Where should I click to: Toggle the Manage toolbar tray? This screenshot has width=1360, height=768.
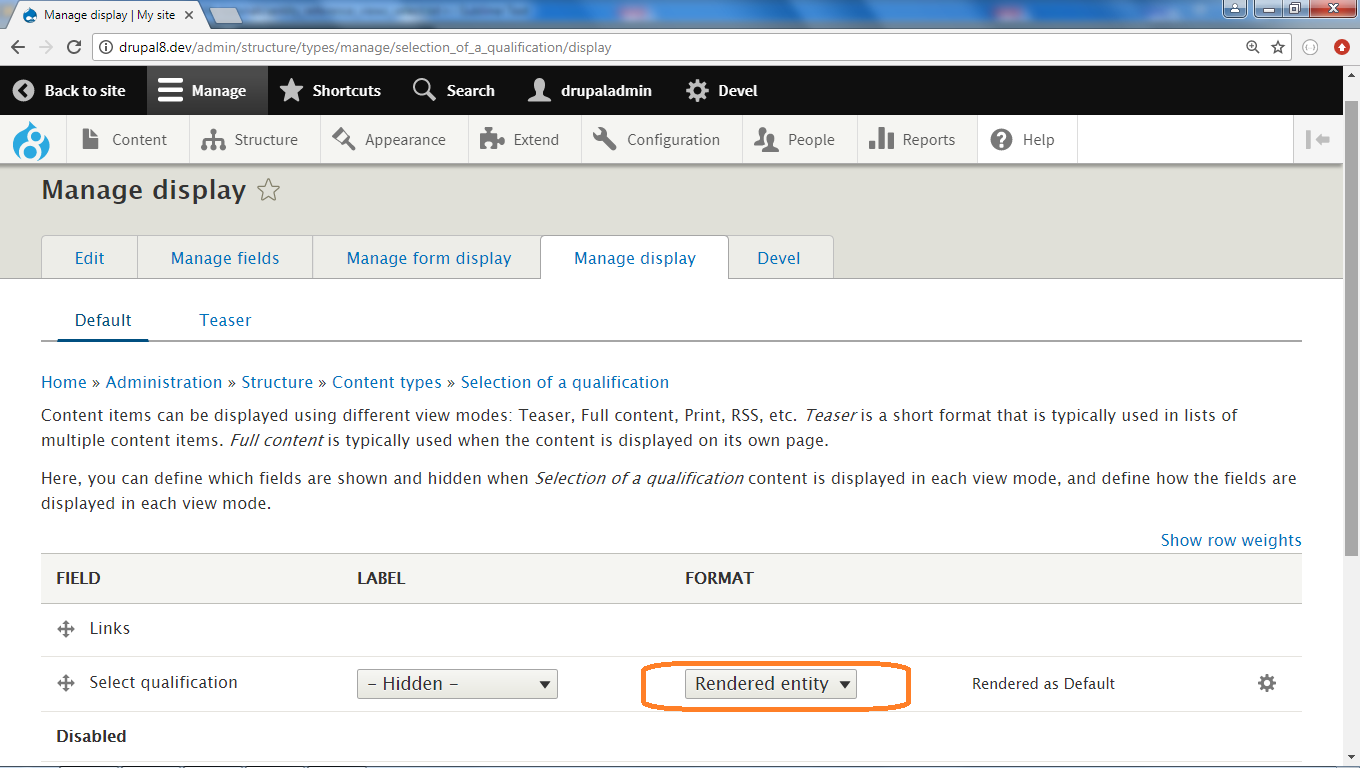point(203,91)
